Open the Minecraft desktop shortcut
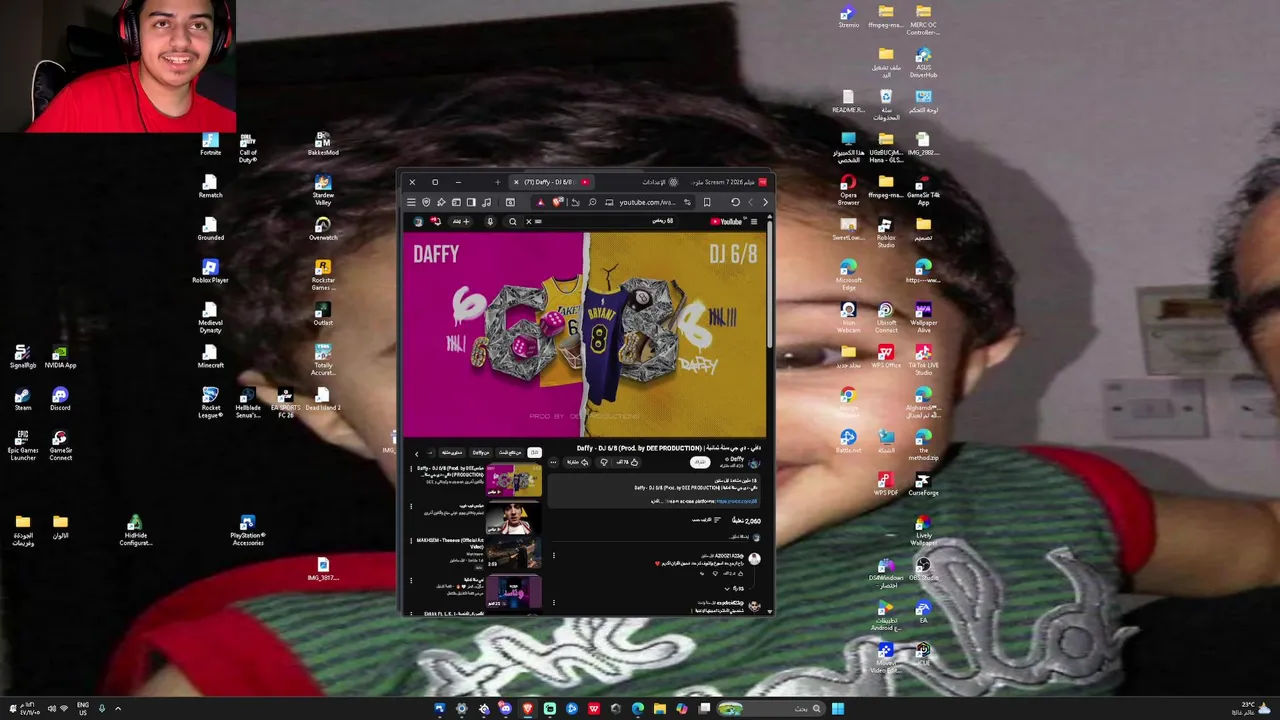Image resolution: width=1280 pixels, height=720 pixels. pyautogui.click(x=210, y=356)
